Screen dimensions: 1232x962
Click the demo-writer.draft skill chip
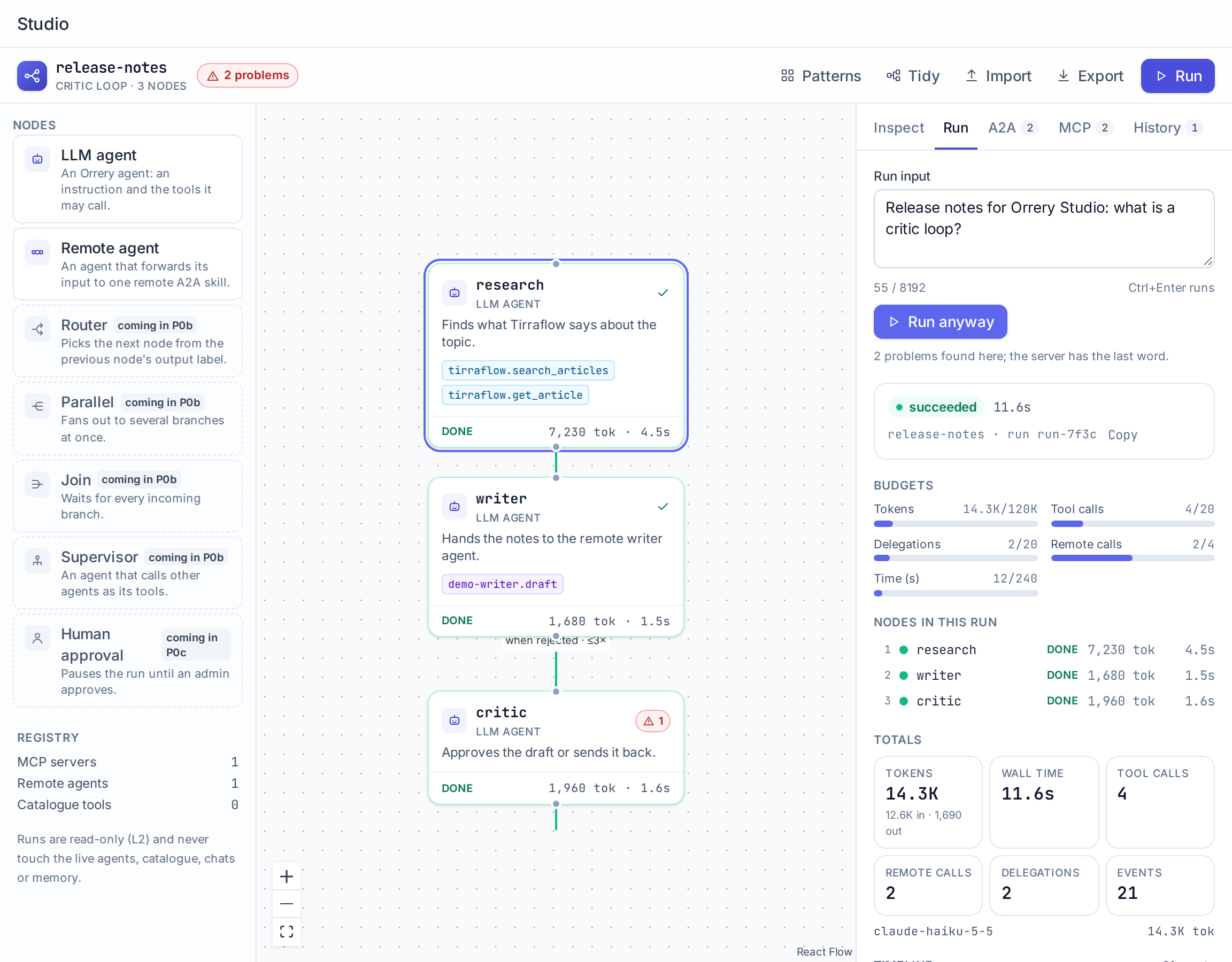coord(502,584)
